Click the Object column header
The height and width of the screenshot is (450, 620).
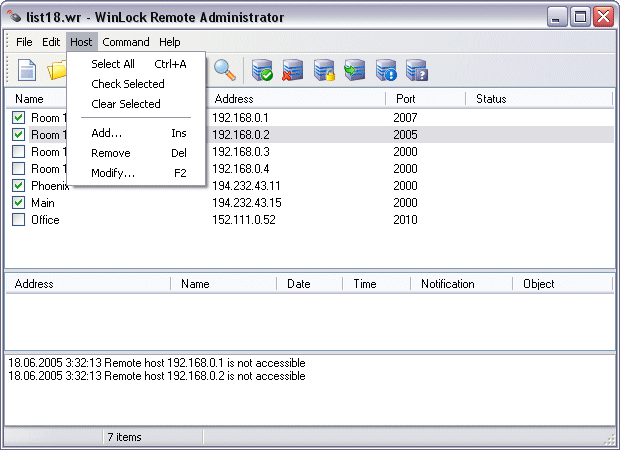tap(562, 284)
